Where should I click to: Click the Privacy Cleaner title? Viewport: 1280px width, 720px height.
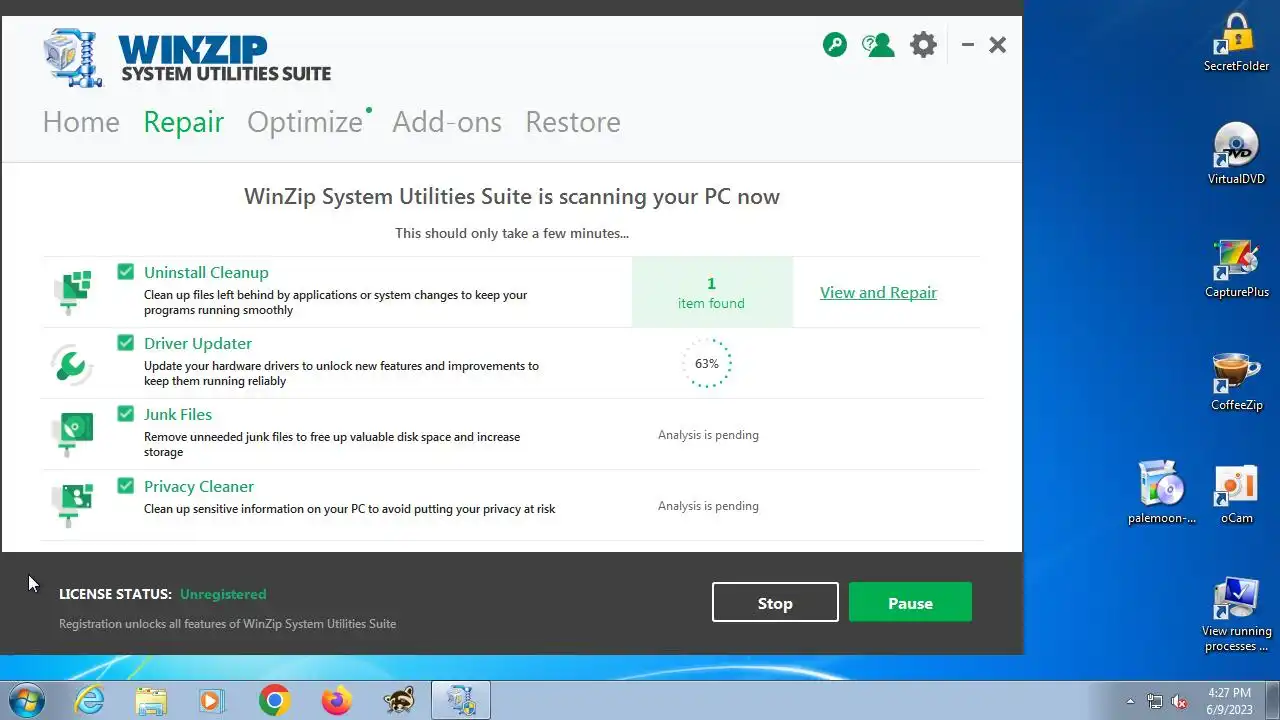199,486
